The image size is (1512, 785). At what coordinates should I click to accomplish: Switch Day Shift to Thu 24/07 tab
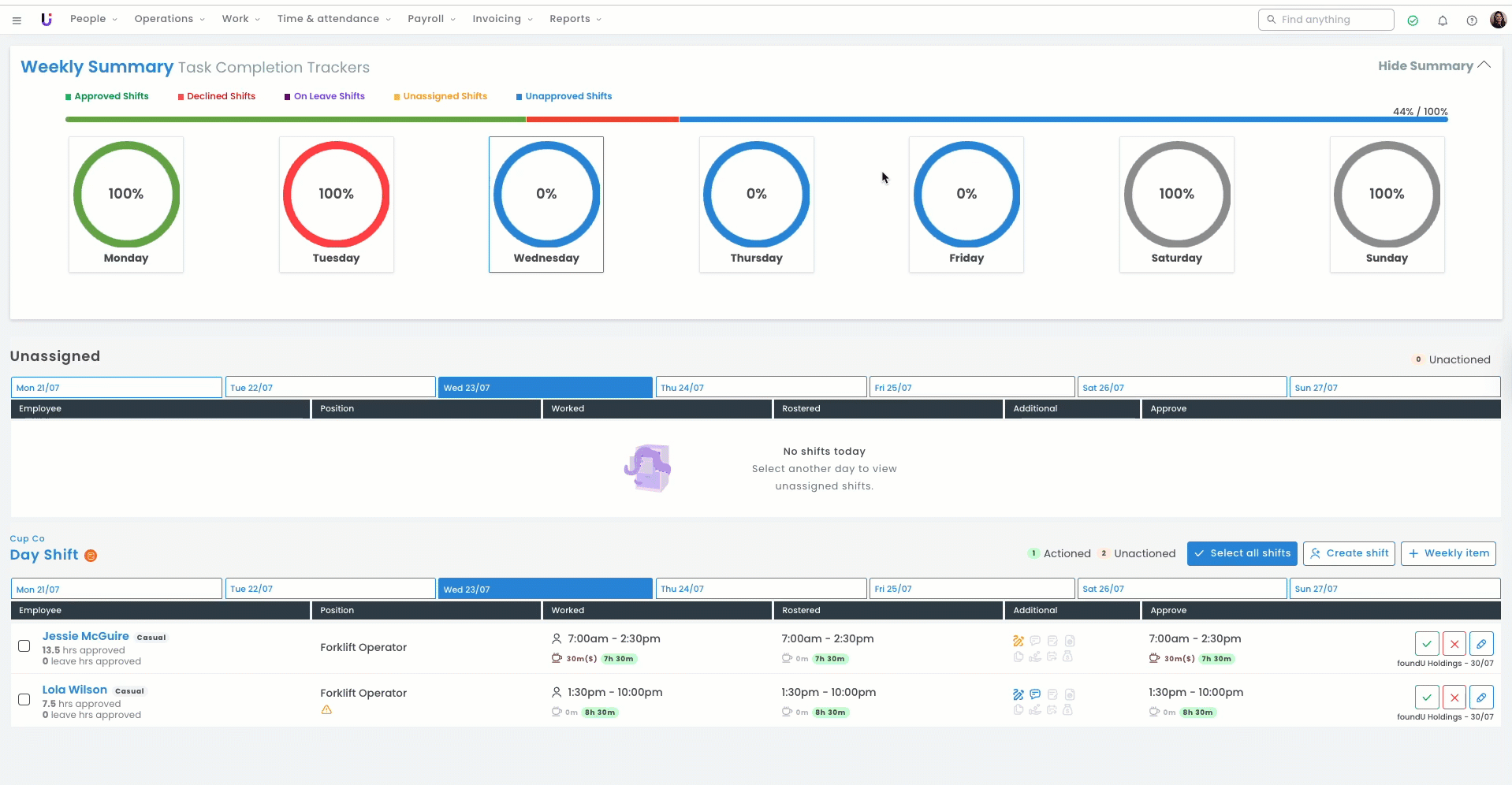click(761, 589)
